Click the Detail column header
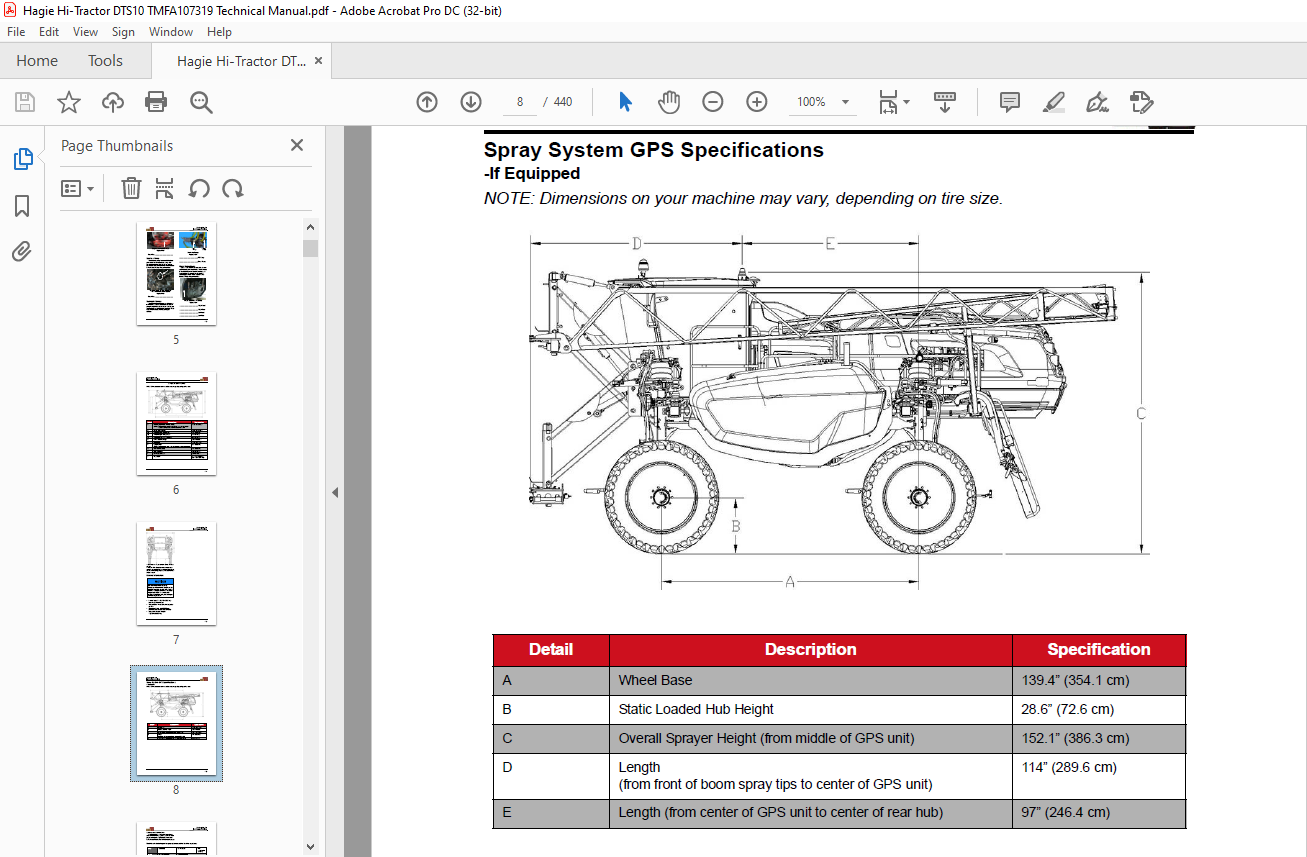 (551, 650)
